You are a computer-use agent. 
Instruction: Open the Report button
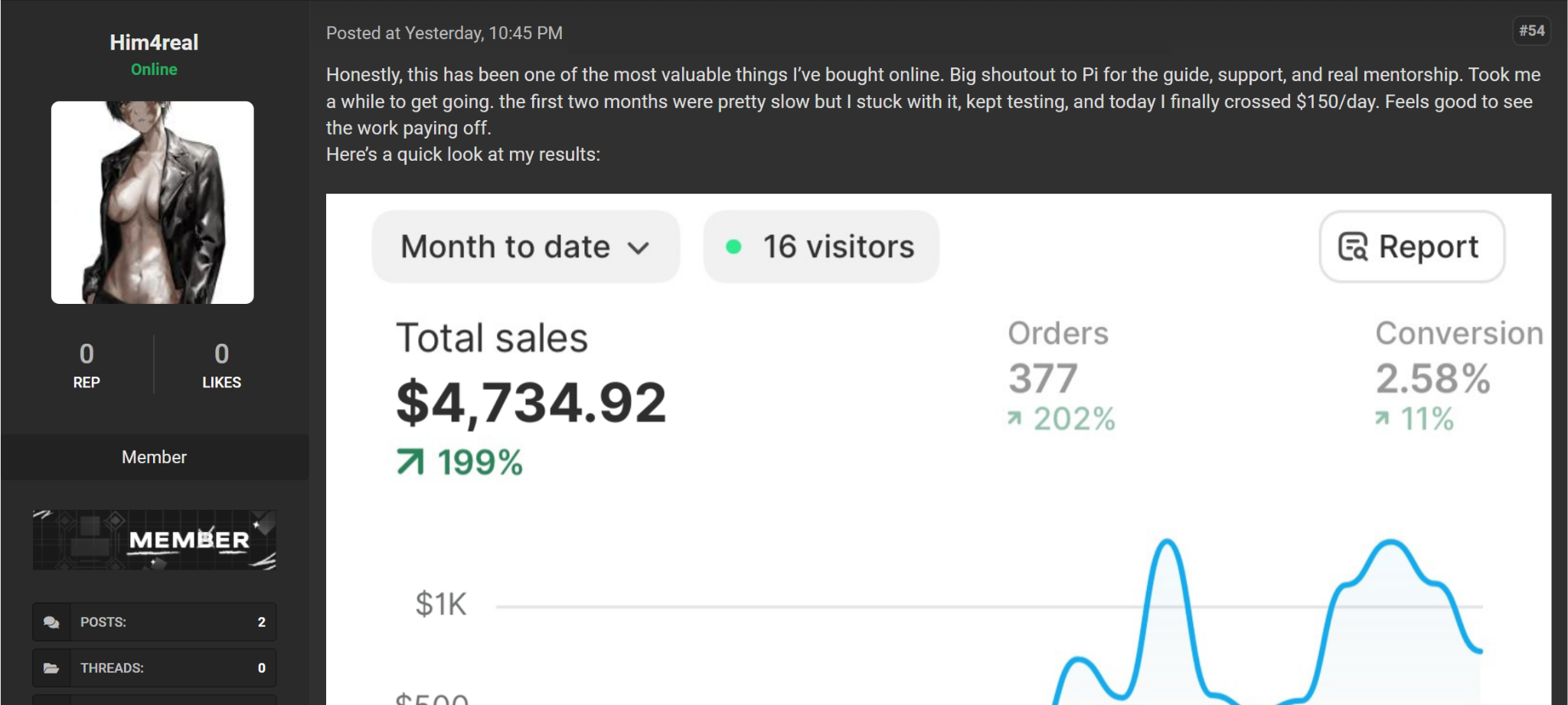pyautogui.click(x=1412, y=246)
